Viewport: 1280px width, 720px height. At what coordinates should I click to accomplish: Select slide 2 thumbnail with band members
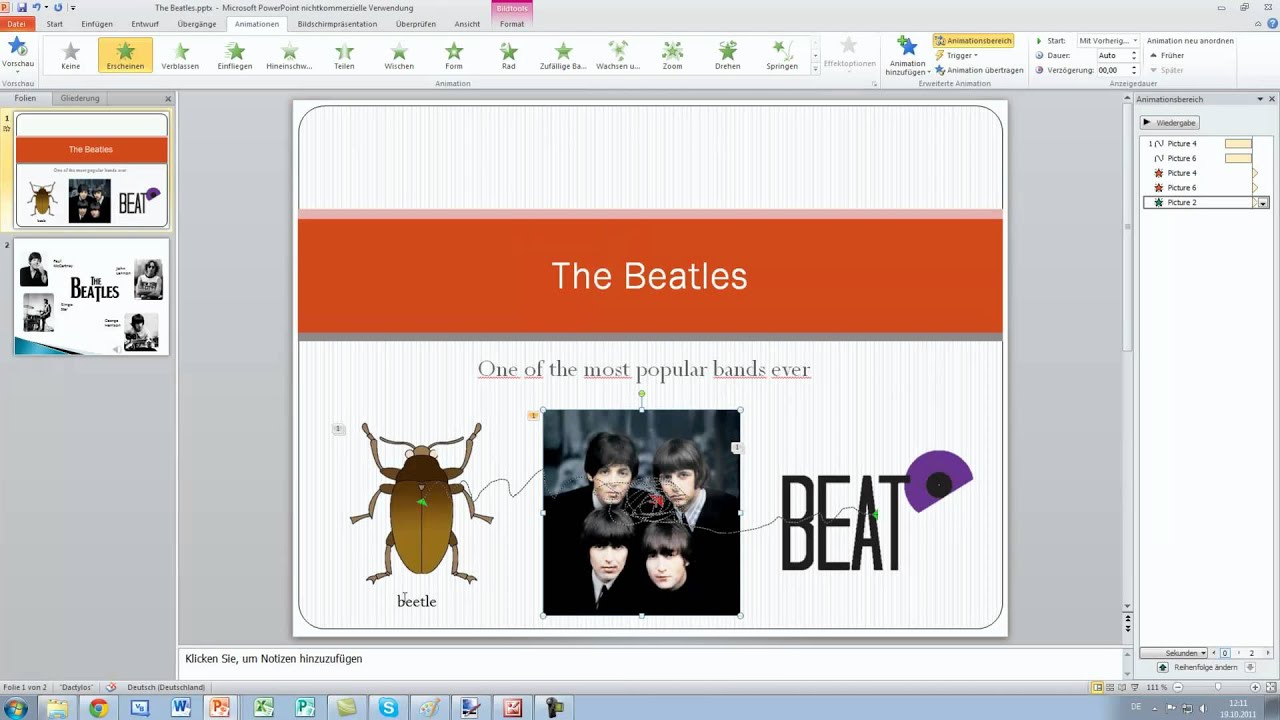91,297
